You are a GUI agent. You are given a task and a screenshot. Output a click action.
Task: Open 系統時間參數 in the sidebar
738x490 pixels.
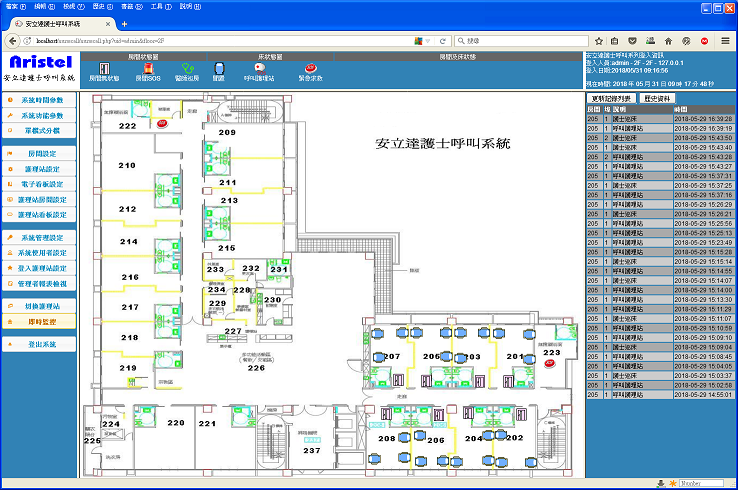(x=39, y=100)
